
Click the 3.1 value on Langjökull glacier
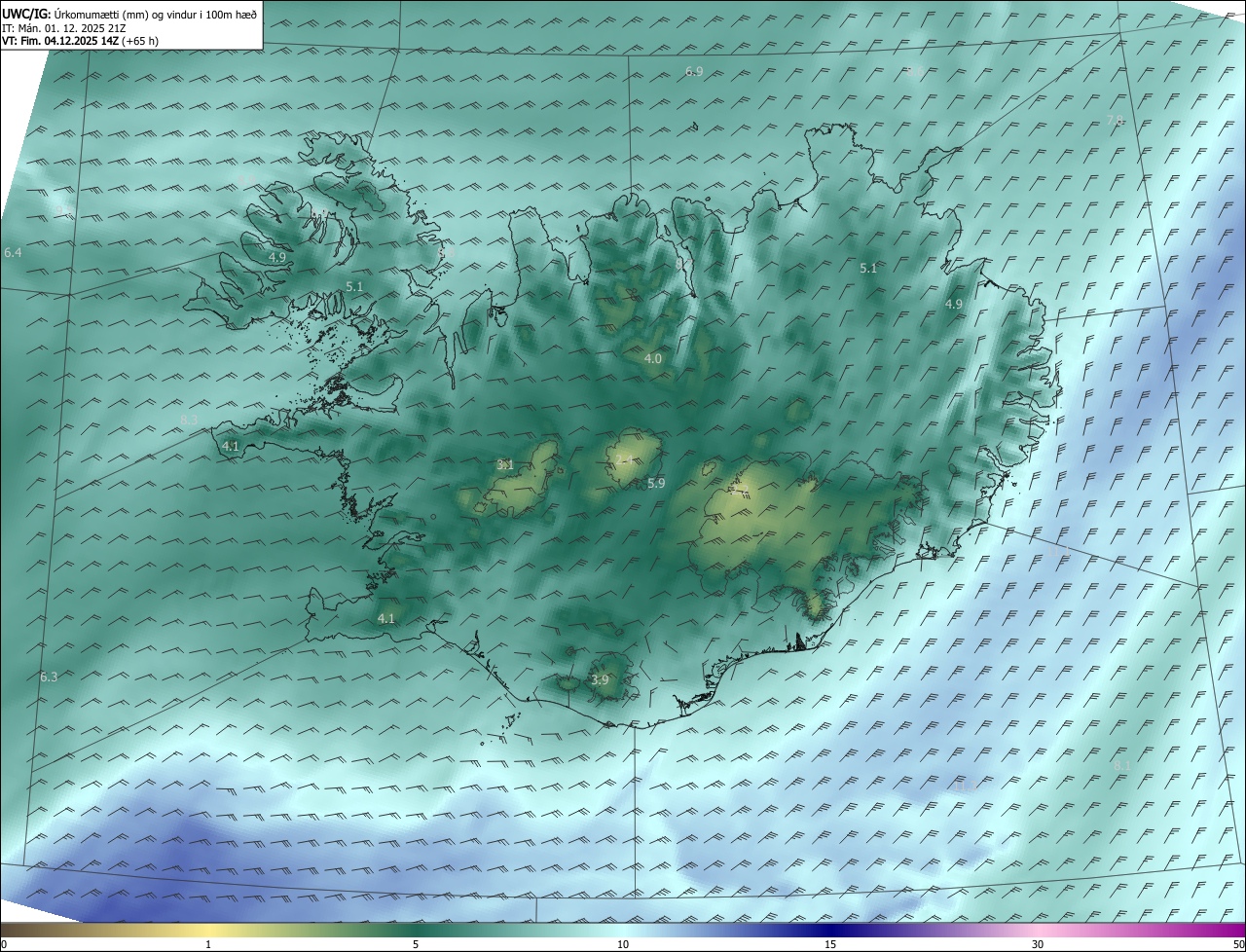click(505, 465)
